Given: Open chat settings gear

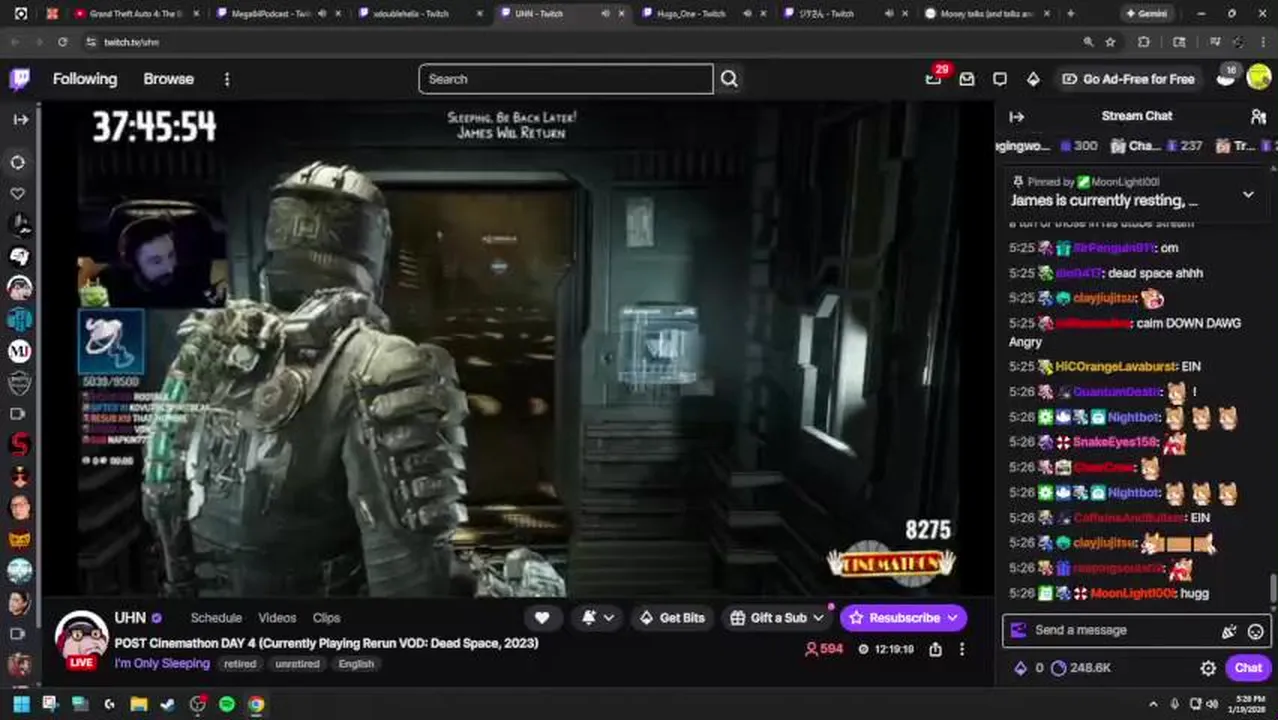Looking at the screenshot, I should pyautogui.click(x=1208, y=668).
